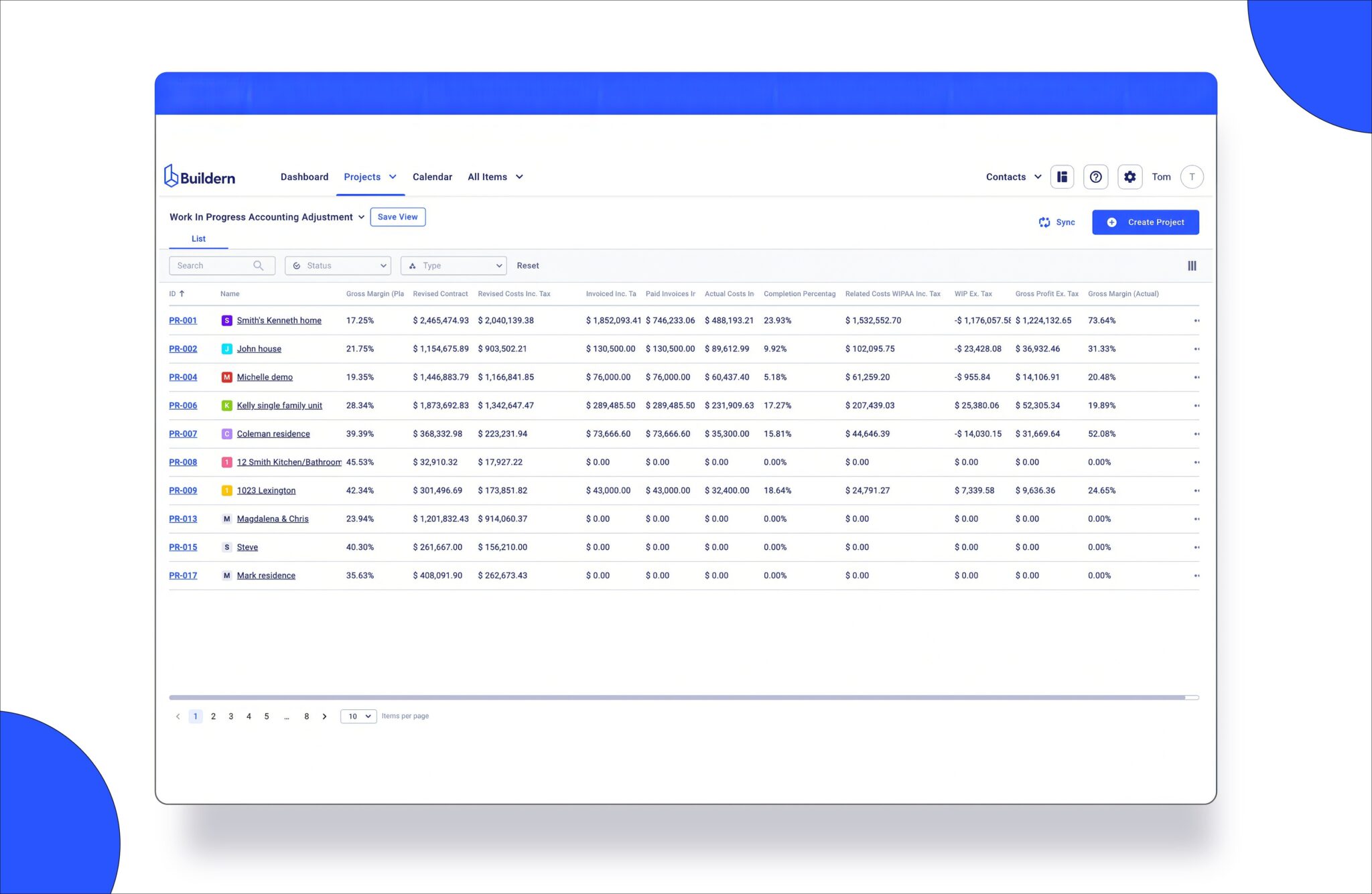Open row actions for John house
1372x894 pixels.
click(1196, 349)
